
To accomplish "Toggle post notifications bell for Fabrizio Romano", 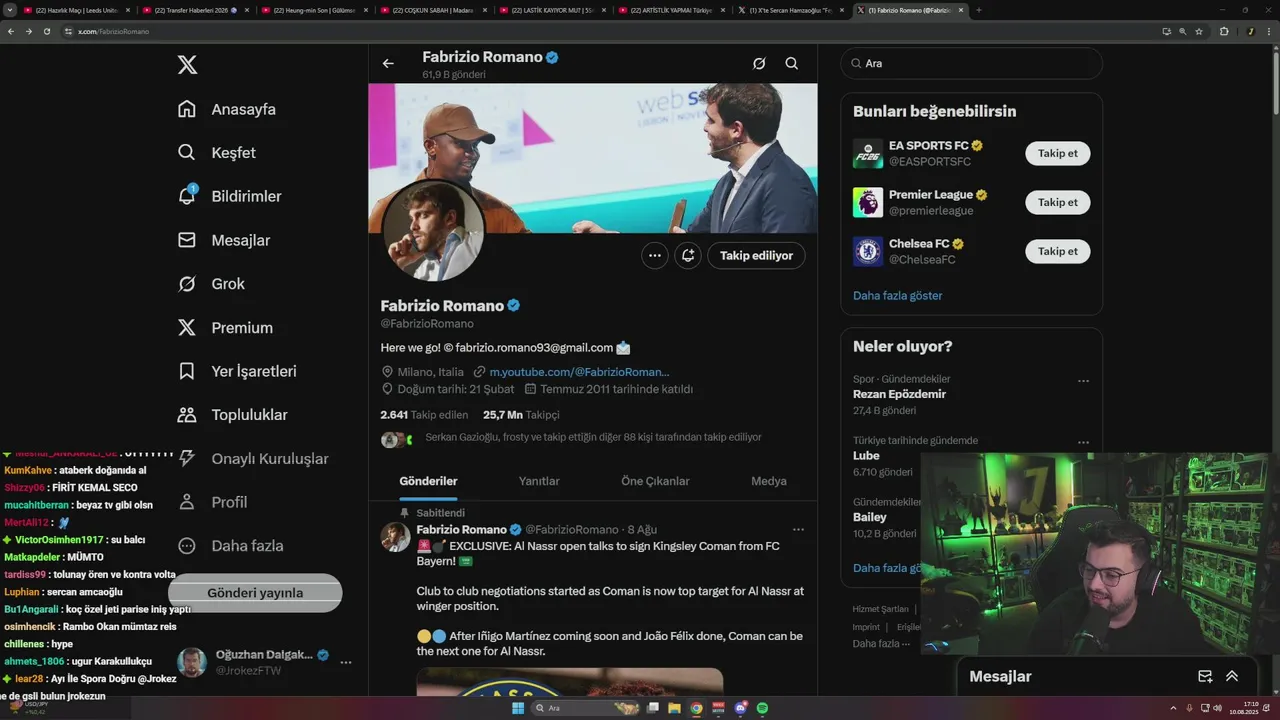I will coord(688,255).
